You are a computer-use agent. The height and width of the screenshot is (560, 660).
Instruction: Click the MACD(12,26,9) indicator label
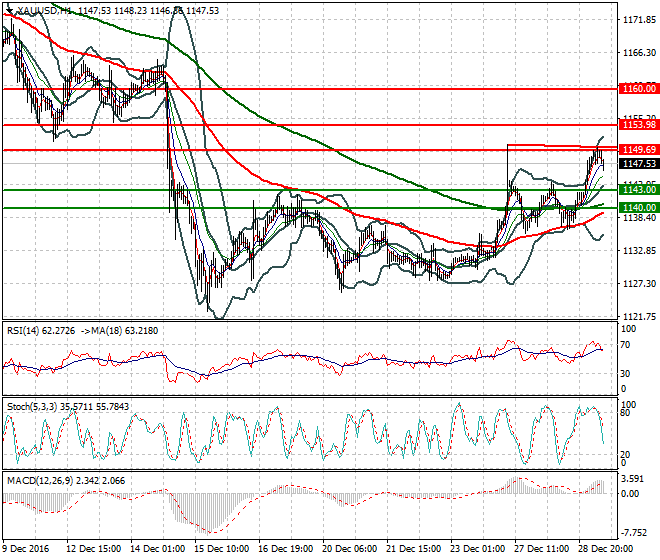[x=40, y=481]
